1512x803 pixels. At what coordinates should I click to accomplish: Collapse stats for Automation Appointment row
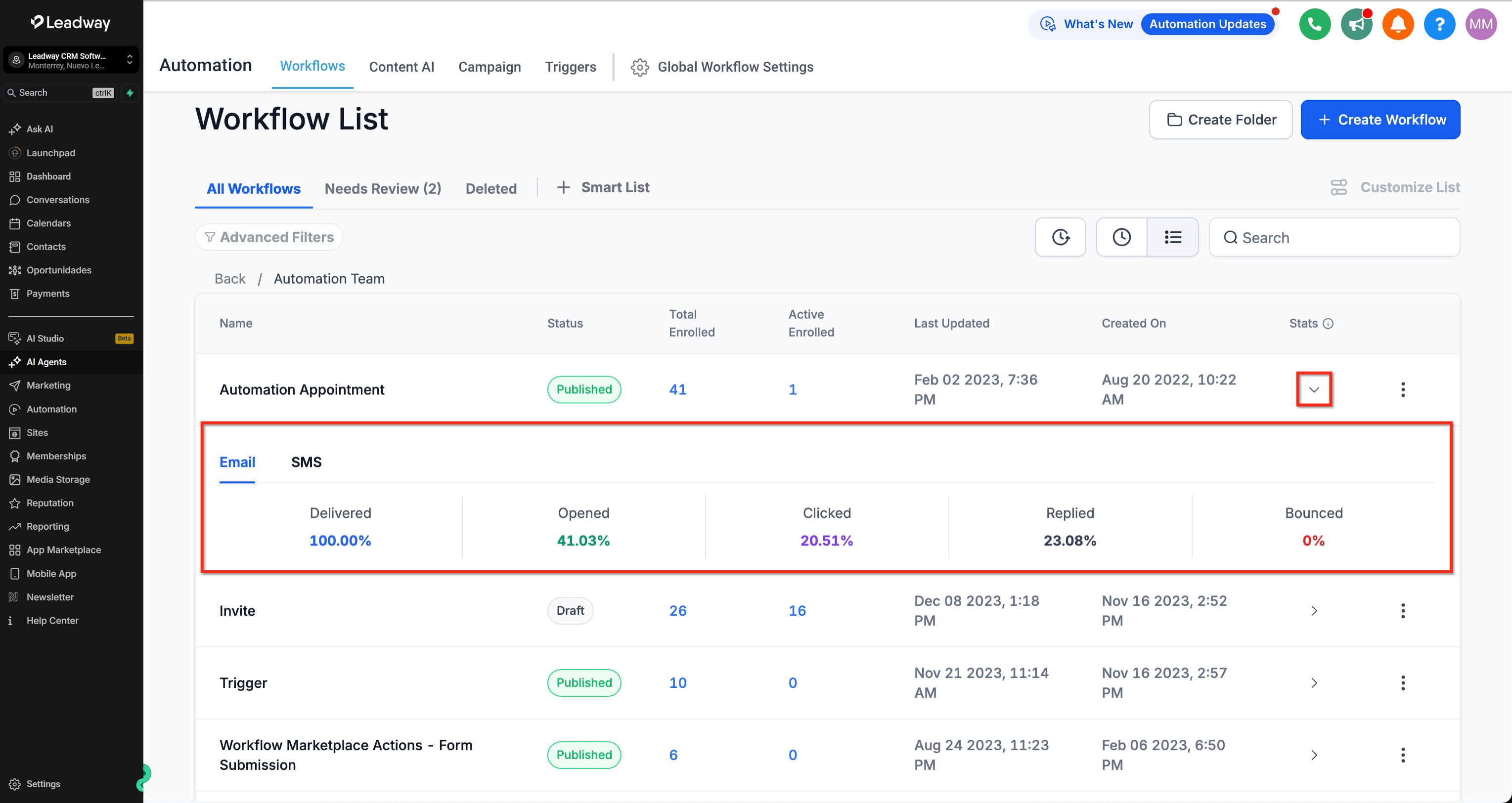click(x=1314, y=389)
